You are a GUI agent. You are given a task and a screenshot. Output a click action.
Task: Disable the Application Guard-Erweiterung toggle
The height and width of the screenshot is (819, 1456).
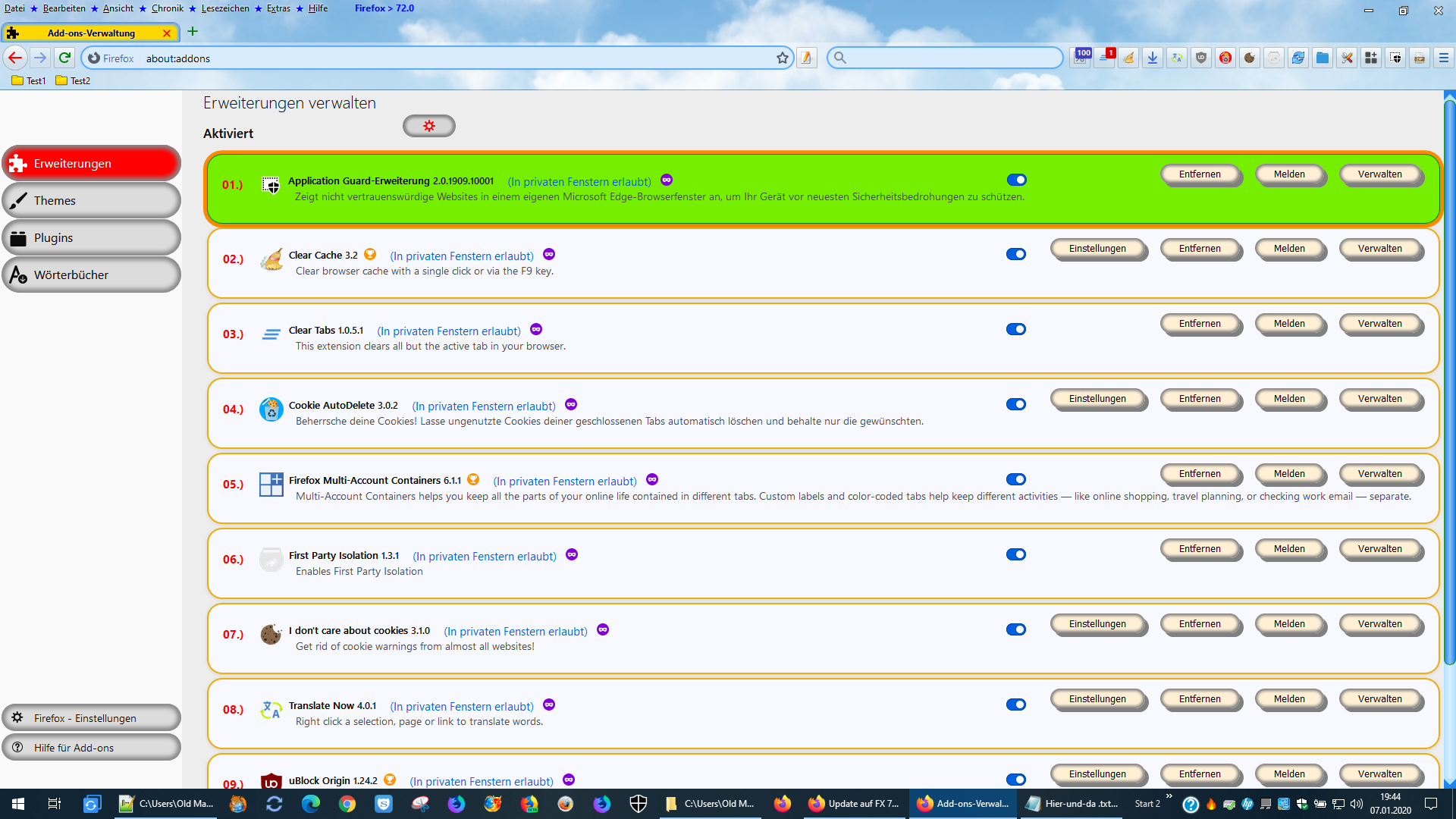(x=1016, y=180)
